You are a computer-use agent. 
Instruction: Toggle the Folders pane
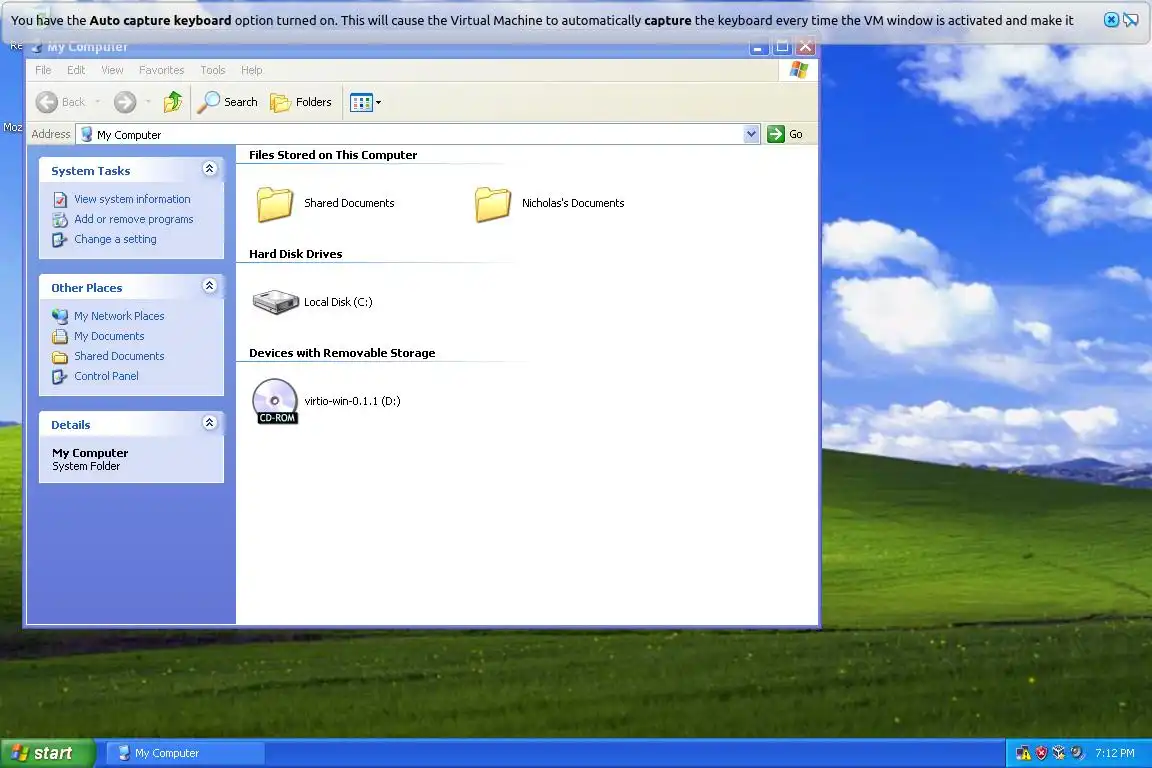[301, 102]
